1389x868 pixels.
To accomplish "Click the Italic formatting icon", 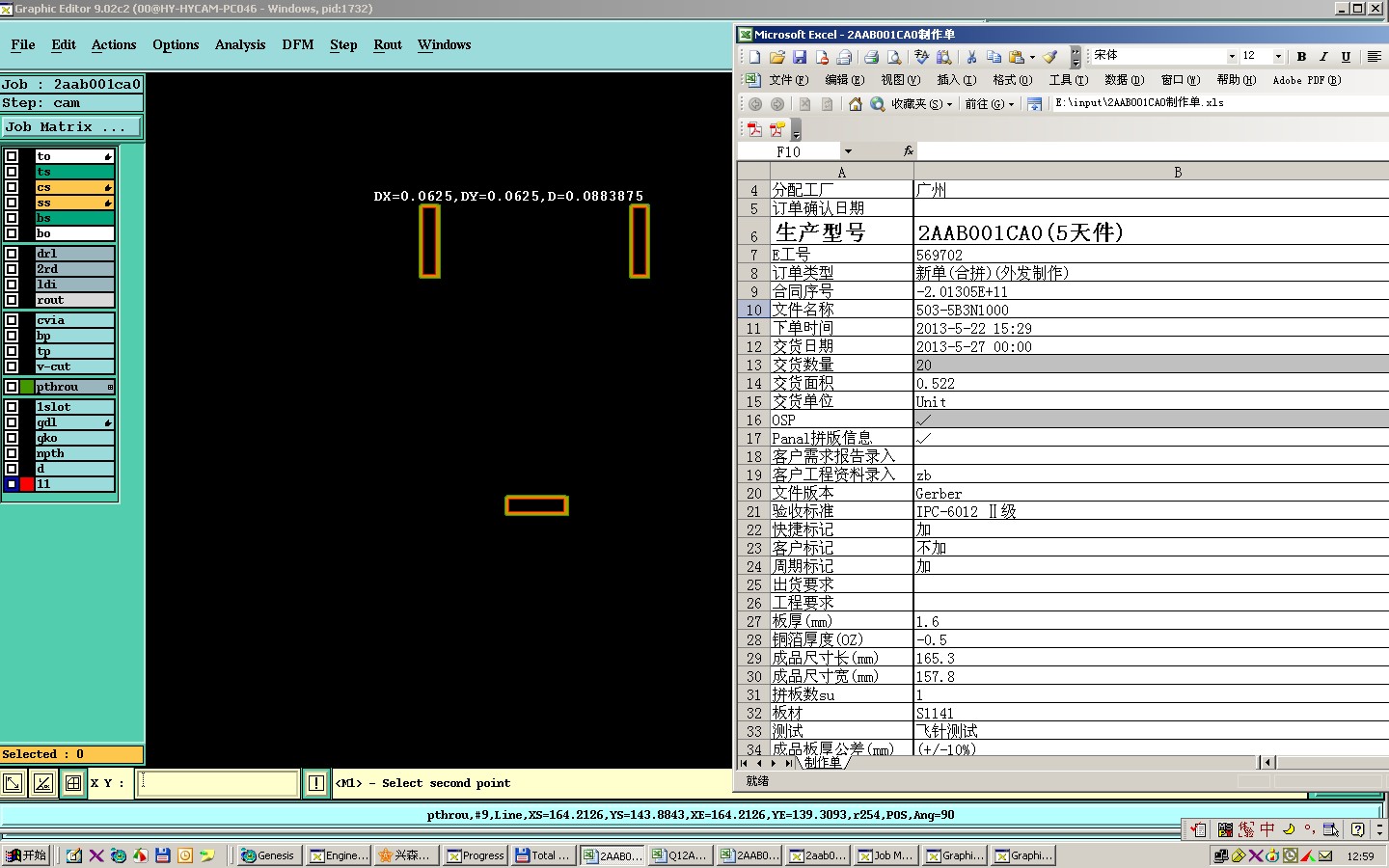I will pyautogui.click(x=1323, y=57).
